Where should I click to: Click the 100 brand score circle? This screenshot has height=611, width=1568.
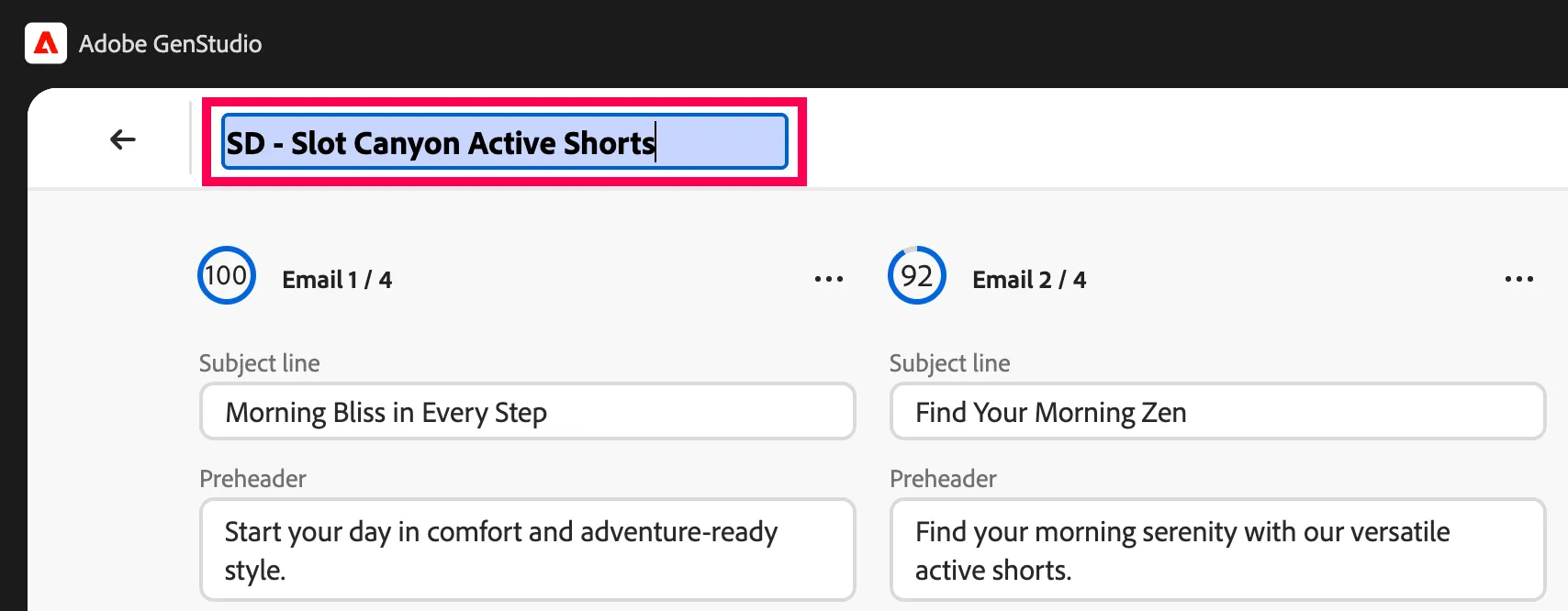pyautogui.click(x=227, y=275)
